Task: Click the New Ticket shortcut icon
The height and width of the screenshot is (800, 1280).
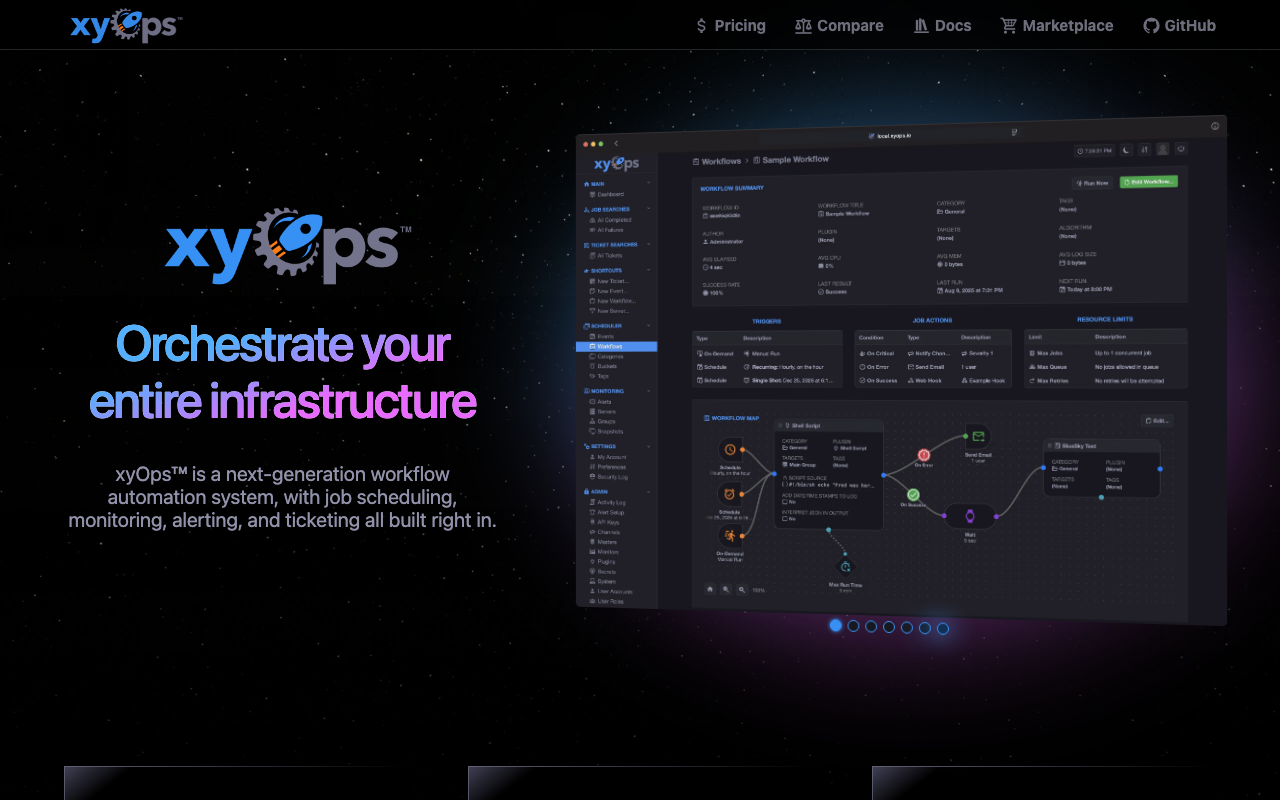Action: tap(592, 281)
